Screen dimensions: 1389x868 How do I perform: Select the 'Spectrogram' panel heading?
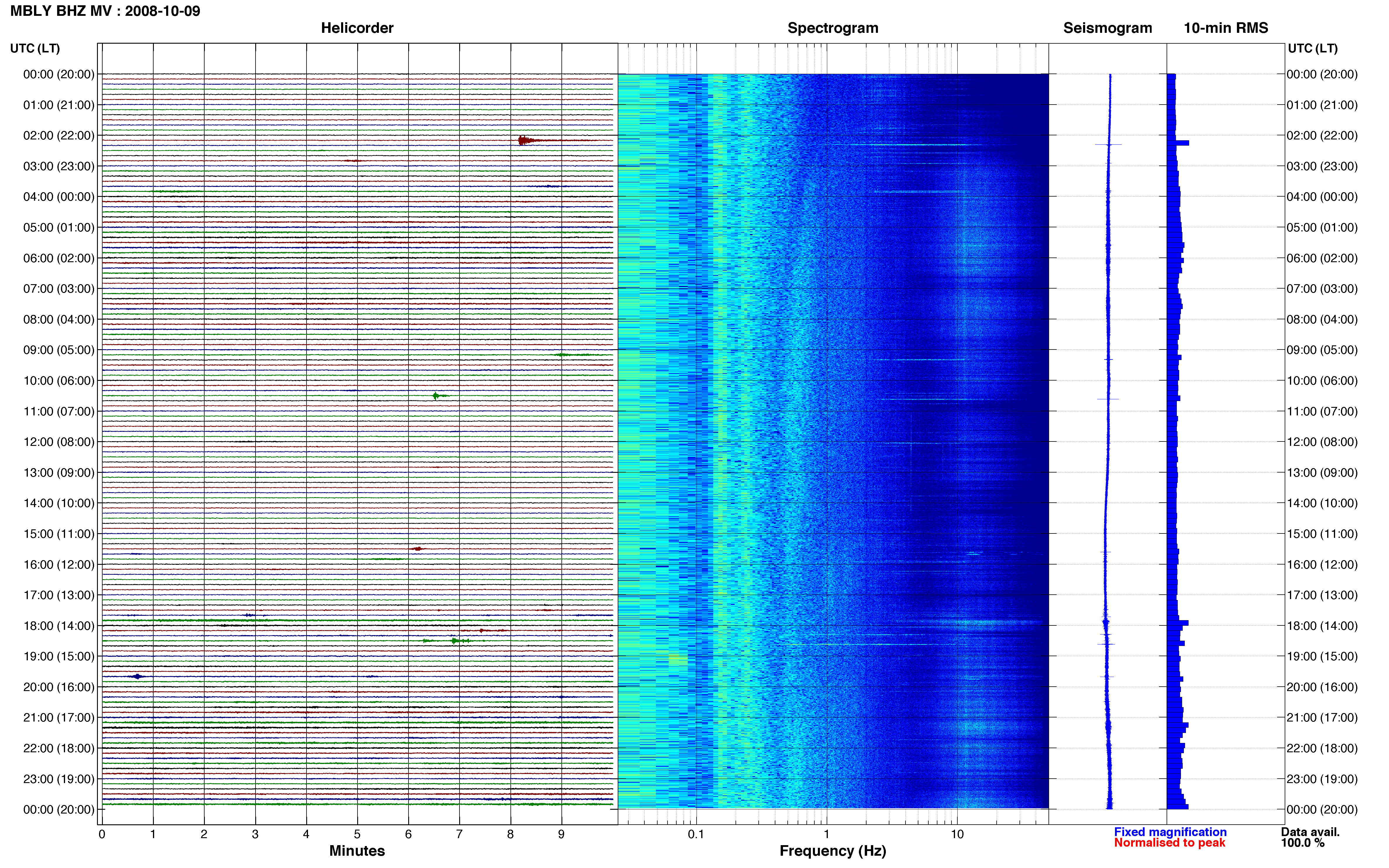[833, 28]
